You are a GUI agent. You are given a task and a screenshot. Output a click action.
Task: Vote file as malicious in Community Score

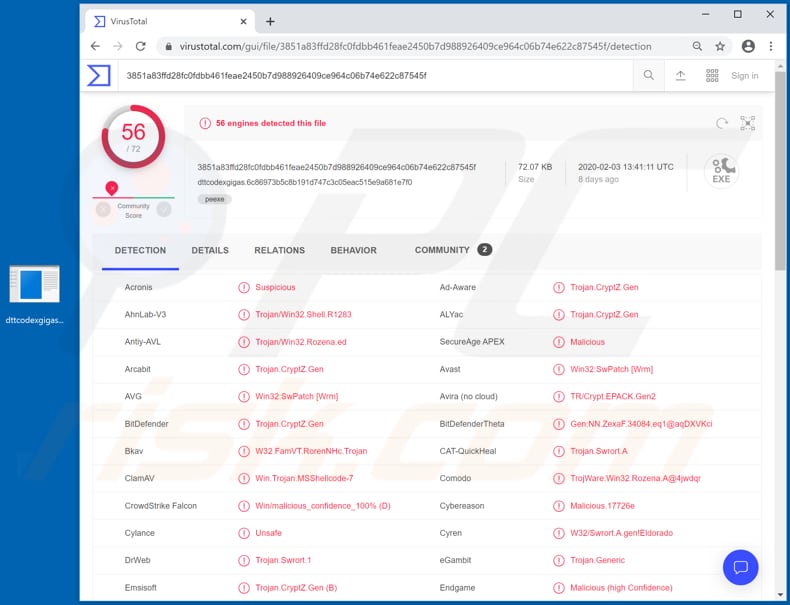pyautogui.click(x=103, y=210)
